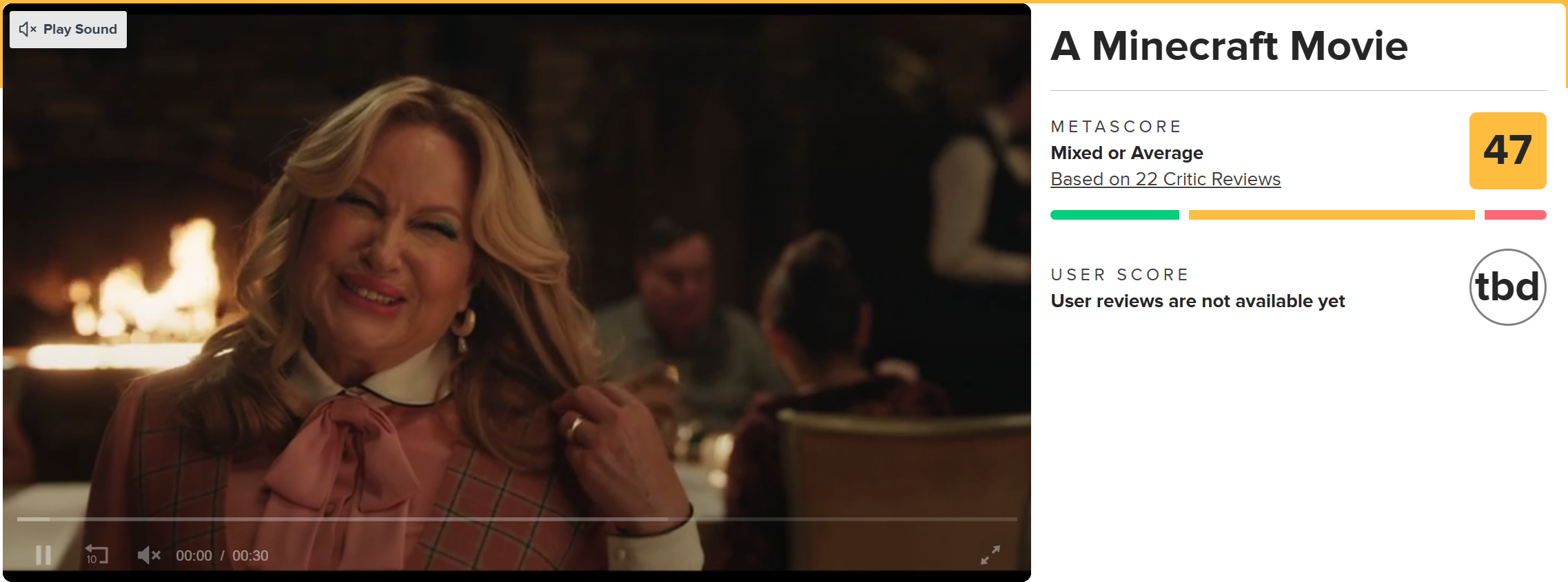Select the green positive reviews bar

(1114, 215)
